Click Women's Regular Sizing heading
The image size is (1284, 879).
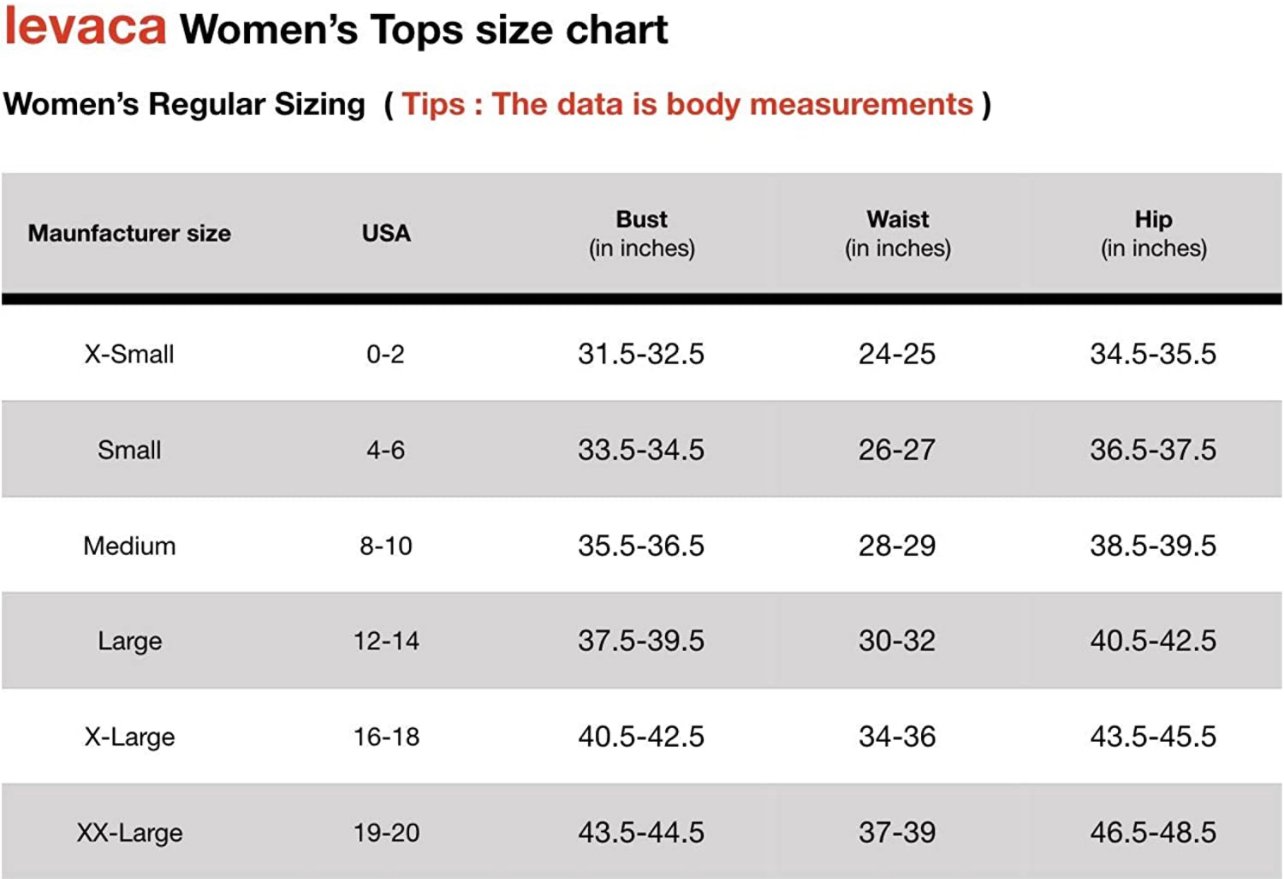click(185, 104)
